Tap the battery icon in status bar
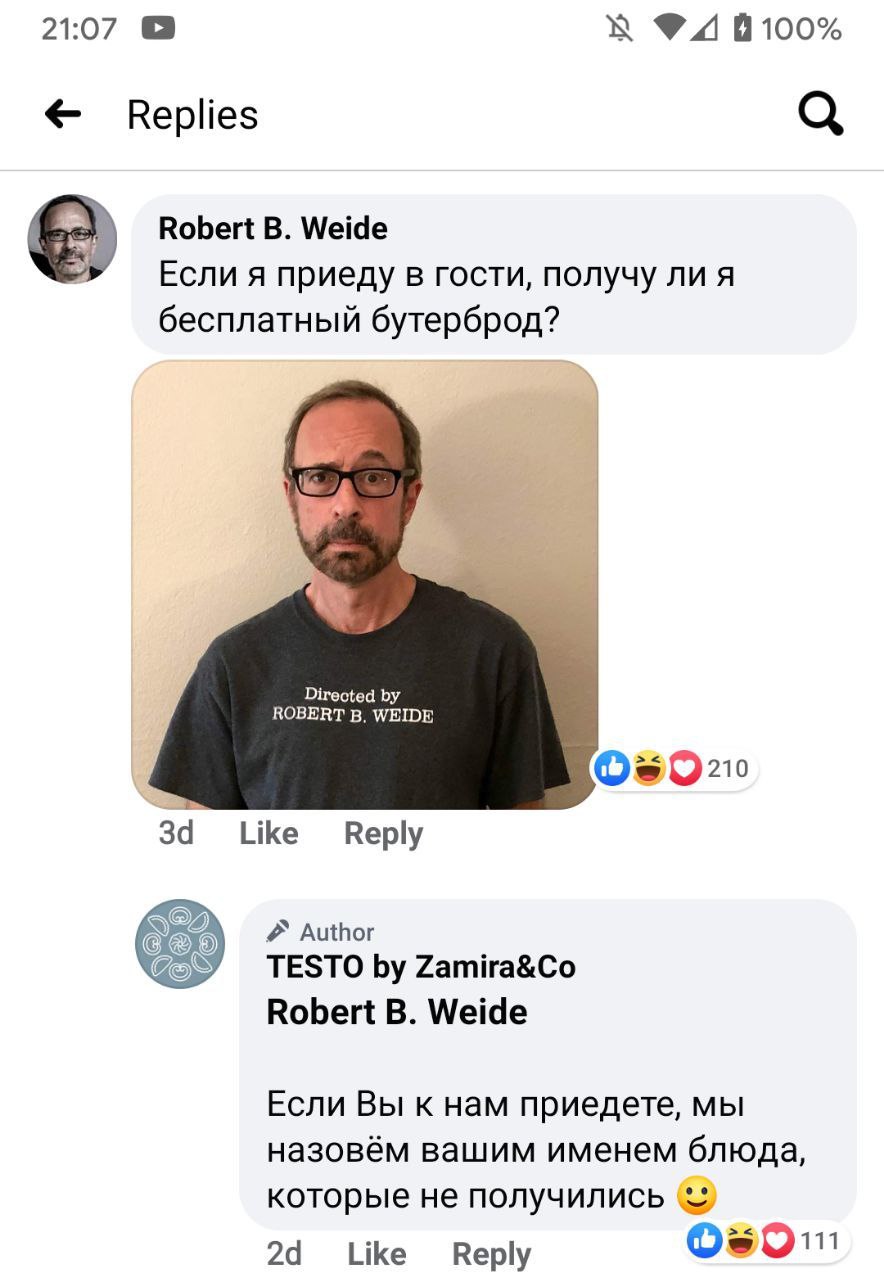This screenshot has height=1280, width=884. pyautogui.click(x=742, y=29)
